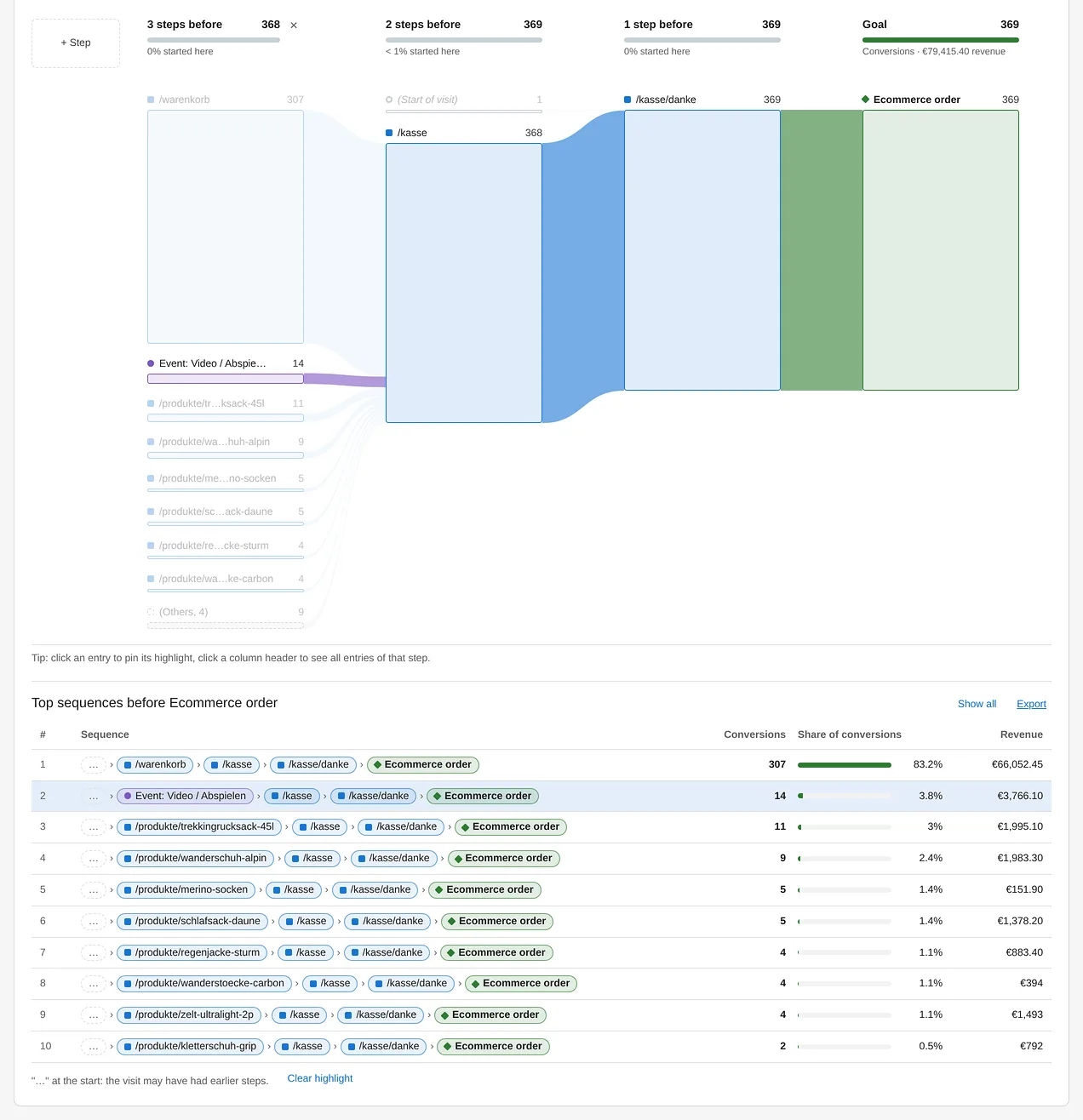Image resolution: width=1083 pixels, height=1120 pixels.
Task: Pin the regenjacke-sturm flow entry
Action: (226, 550)
